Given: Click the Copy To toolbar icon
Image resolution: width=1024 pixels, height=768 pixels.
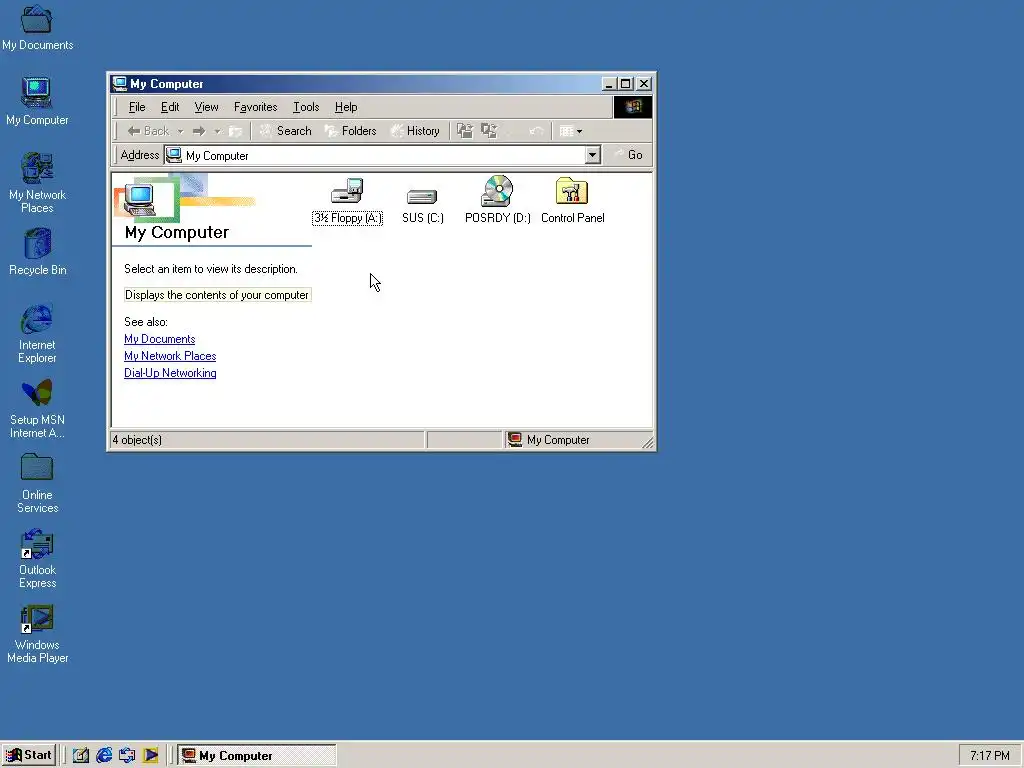Looking at the screenshot, I should [489, 131].
